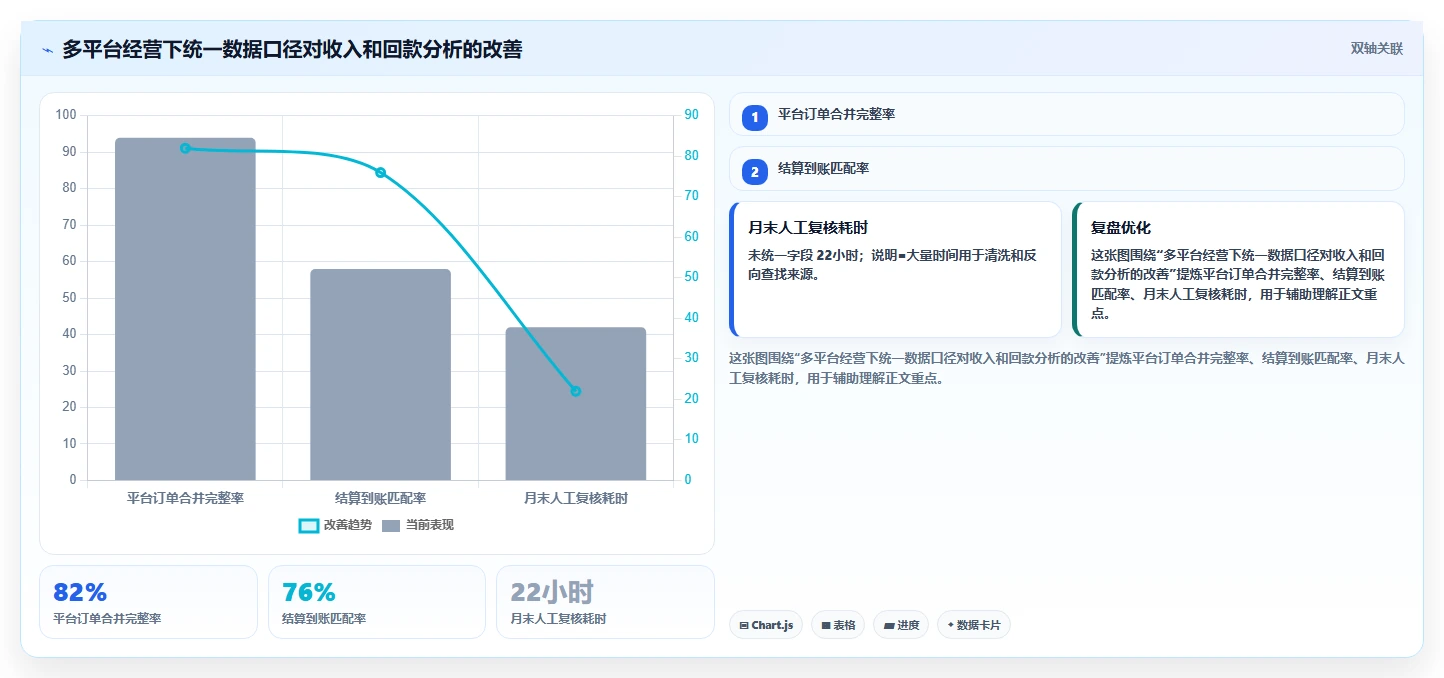Click the trend line point above 平台订单合并完整率

[x=185, y=148]
